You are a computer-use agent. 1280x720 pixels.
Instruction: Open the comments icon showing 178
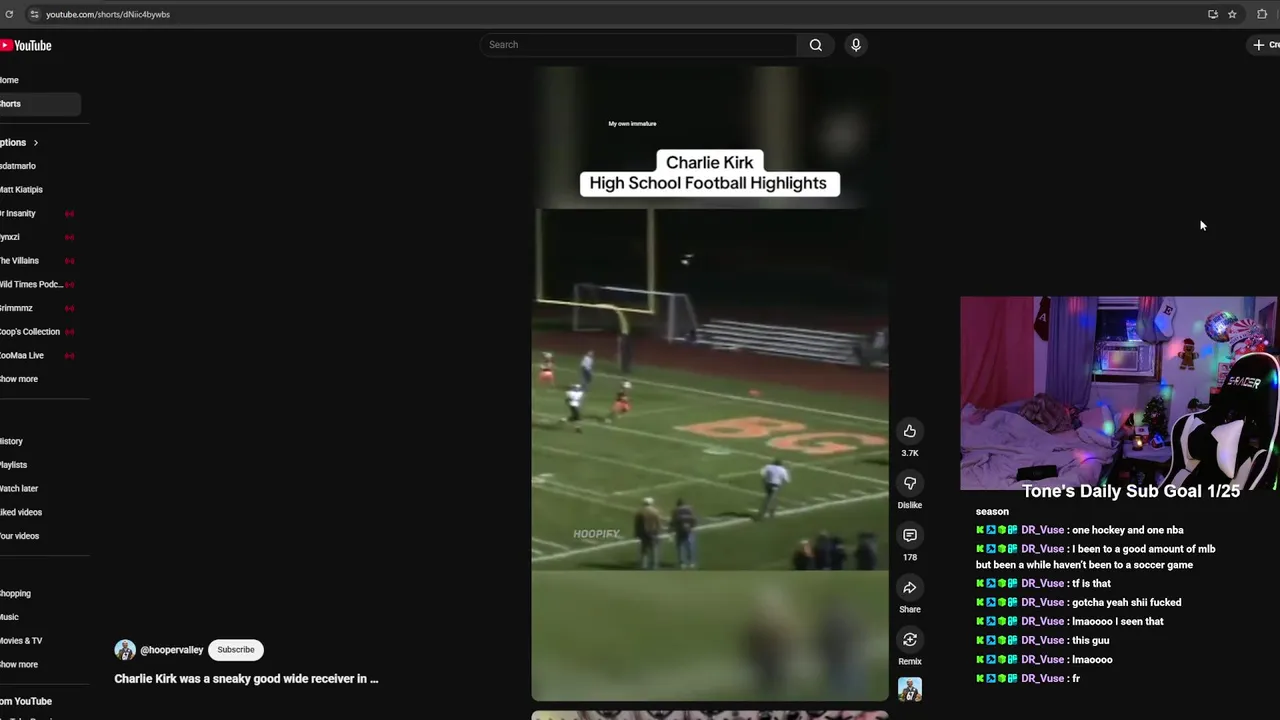[x=910, y=535]
